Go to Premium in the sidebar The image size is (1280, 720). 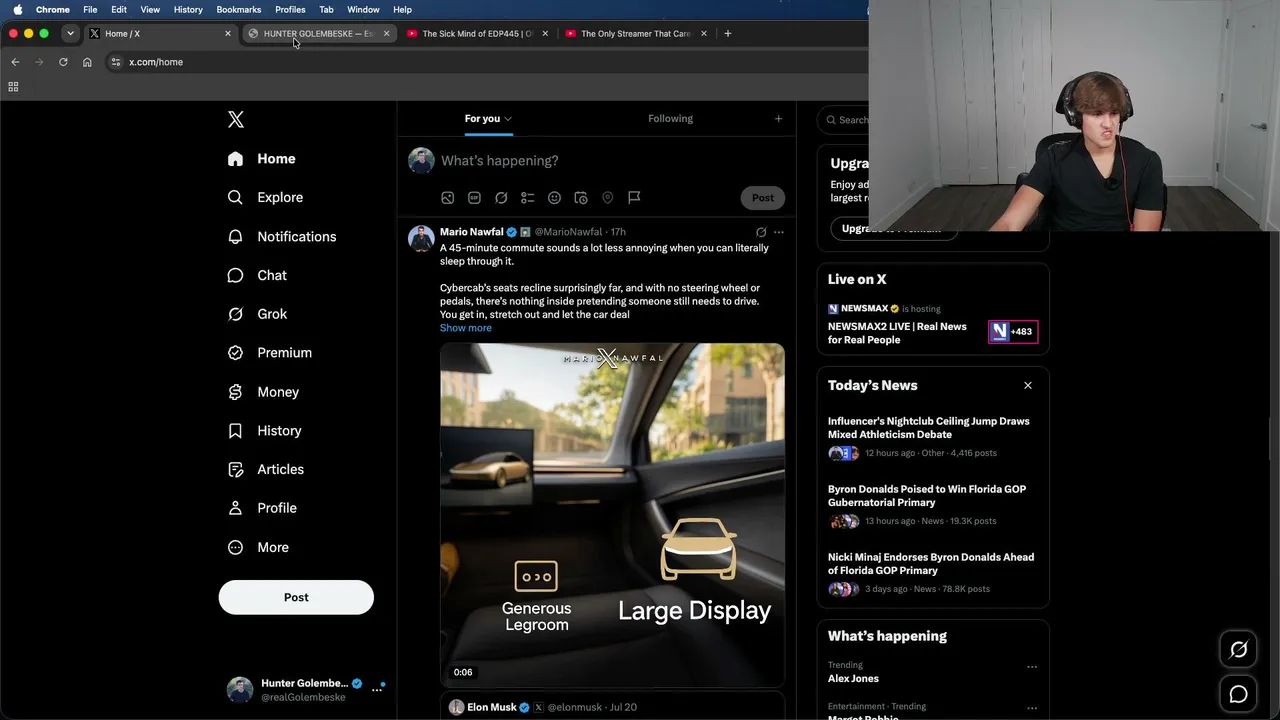pyautogui.click(x=270, y=353)
